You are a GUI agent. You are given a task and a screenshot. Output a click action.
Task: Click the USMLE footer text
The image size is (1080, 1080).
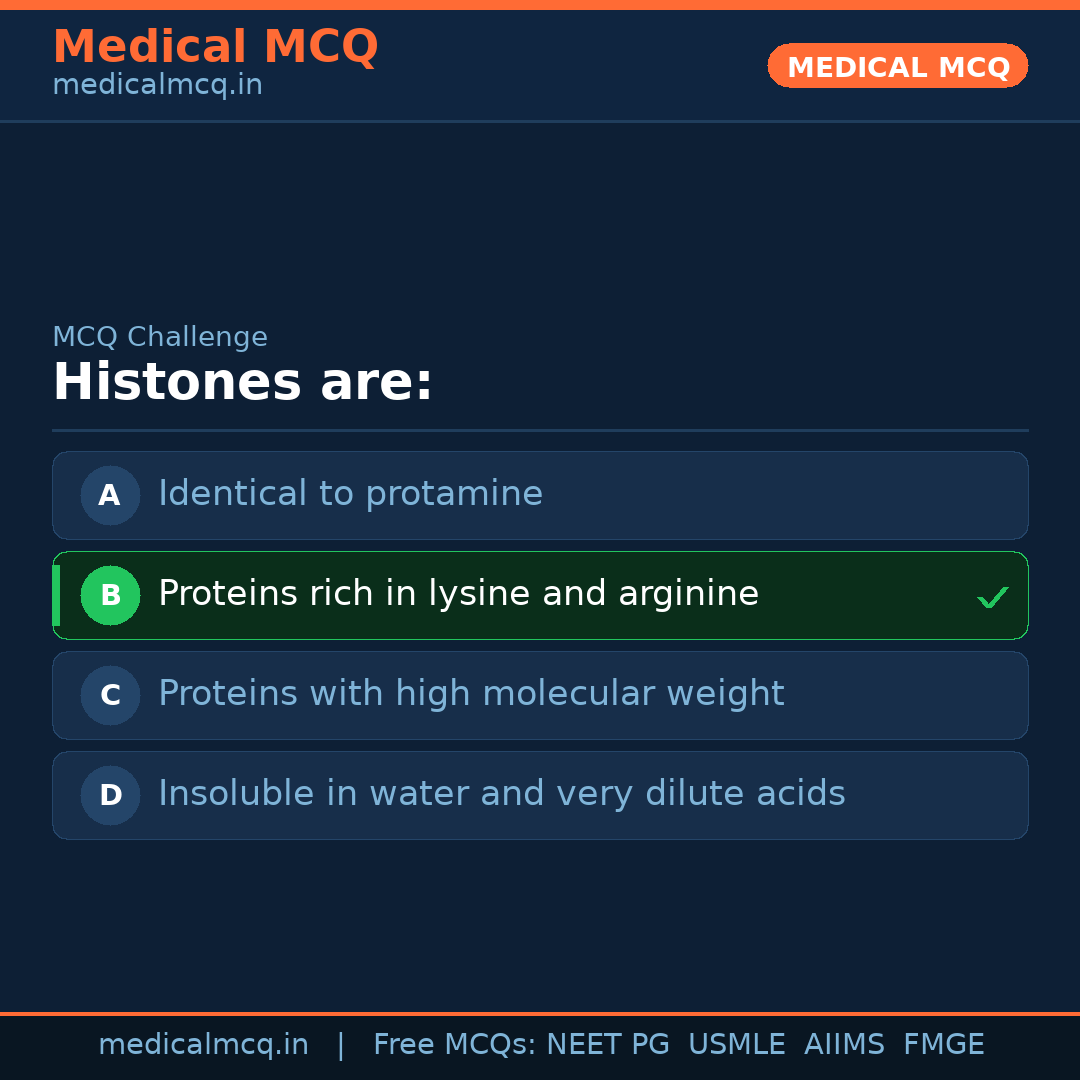coord(736,1045)
